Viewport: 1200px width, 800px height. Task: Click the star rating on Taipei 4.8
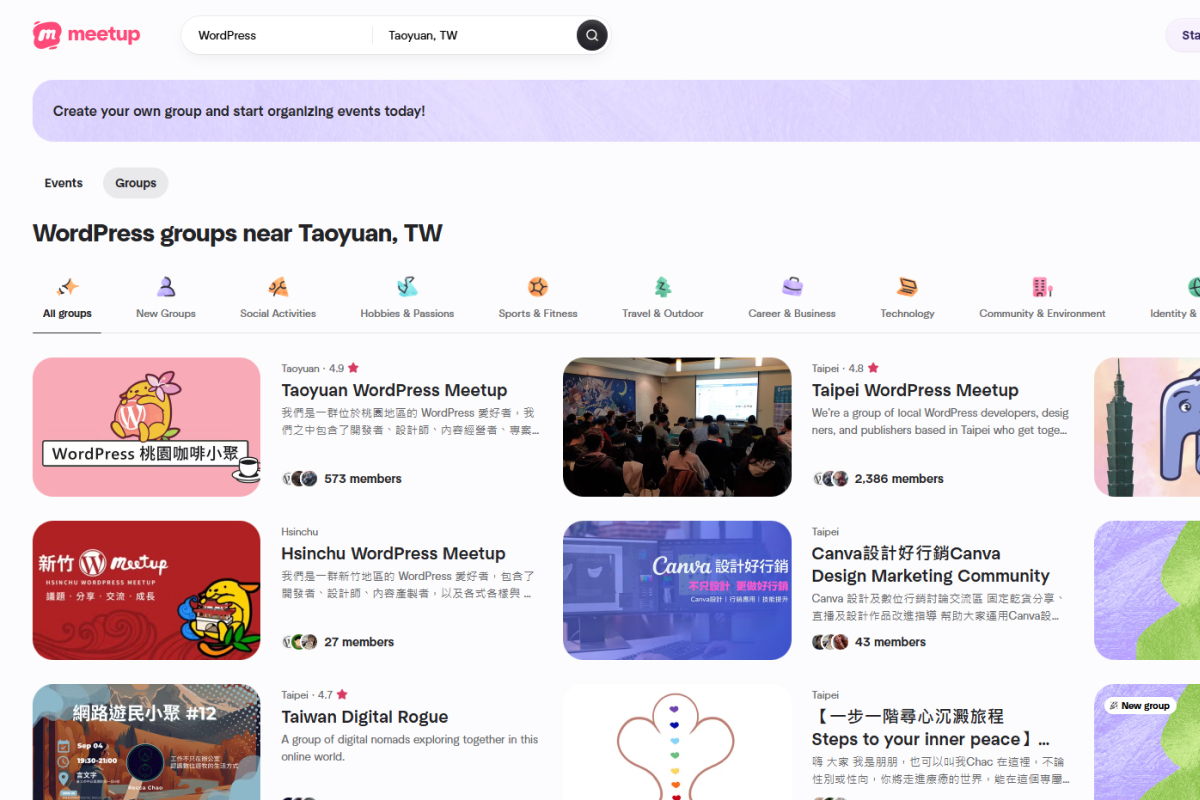point(873,368)
